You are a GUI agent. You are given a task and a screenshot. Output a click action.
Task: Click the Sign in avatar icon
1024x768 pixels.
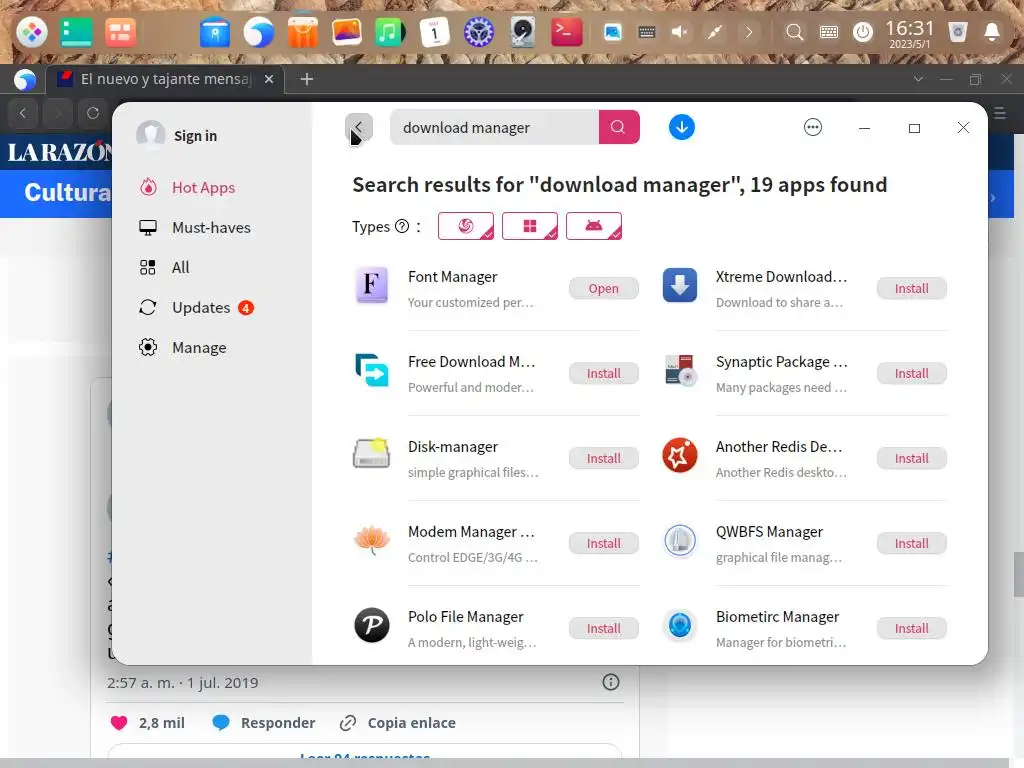tap(151, 135)
